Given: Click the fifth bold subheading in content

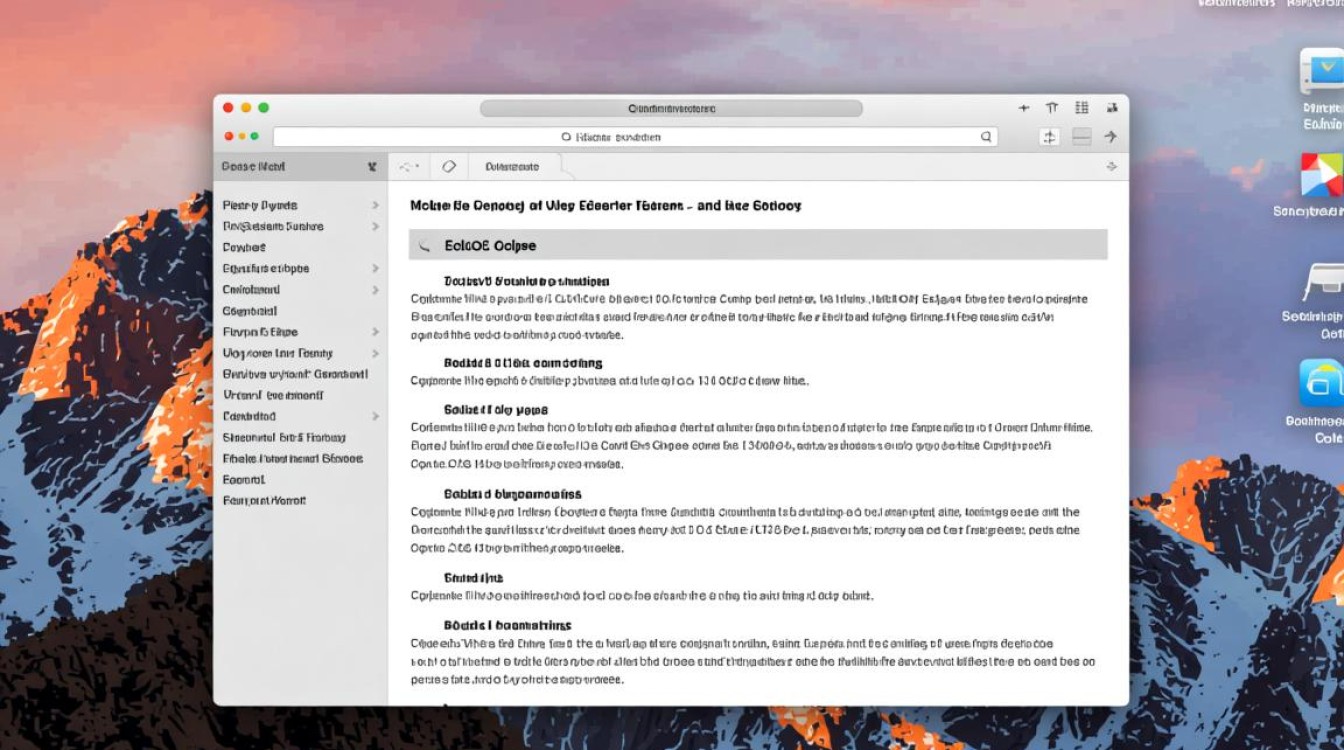Looking at the screenshot, I should 473,578.
